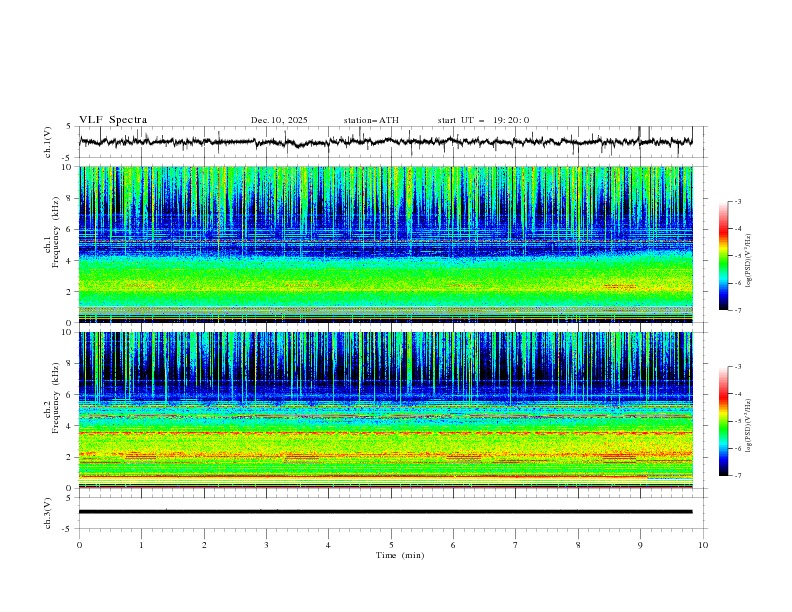This screenshot has width=792, height=612.
Task: Click the 2 kHz tick on ch.2 frequency axis
Action: (x=70, y=457)
